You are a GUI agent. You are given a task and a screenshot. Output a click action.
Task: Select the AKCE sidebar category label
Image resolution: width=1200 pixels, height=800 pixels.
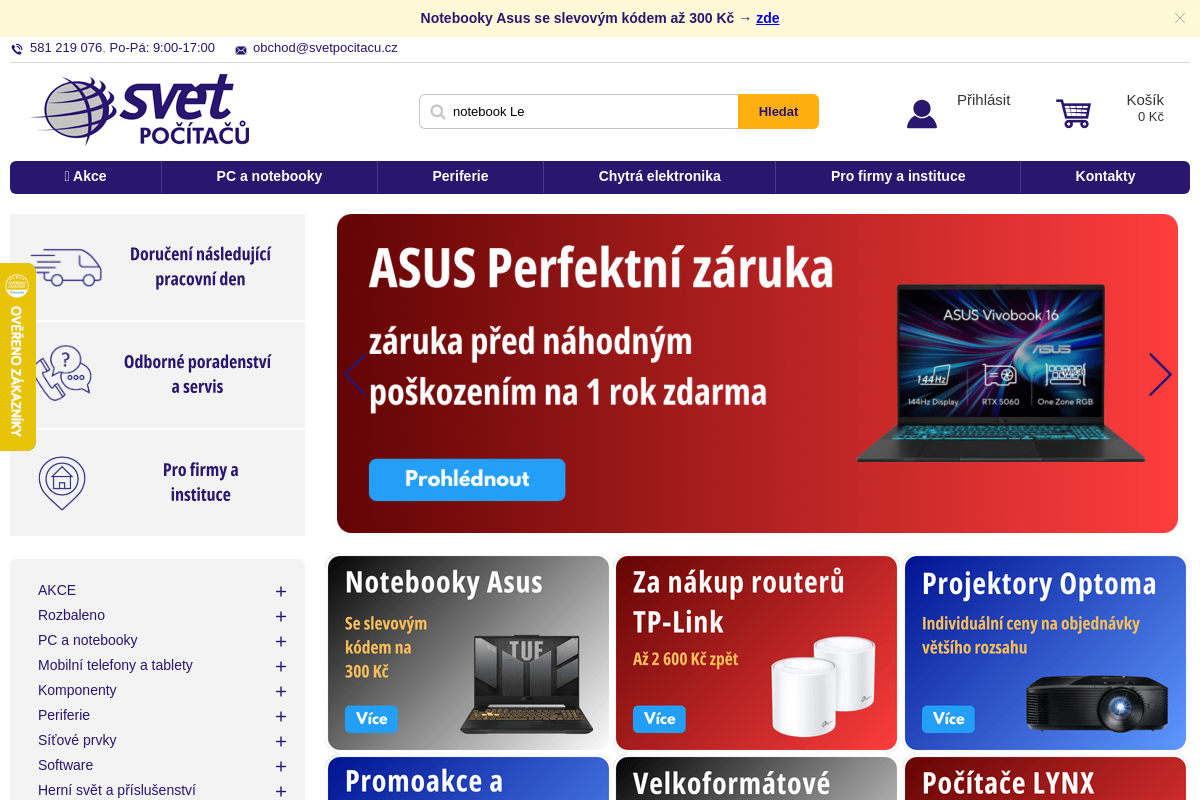pos(57,591)
